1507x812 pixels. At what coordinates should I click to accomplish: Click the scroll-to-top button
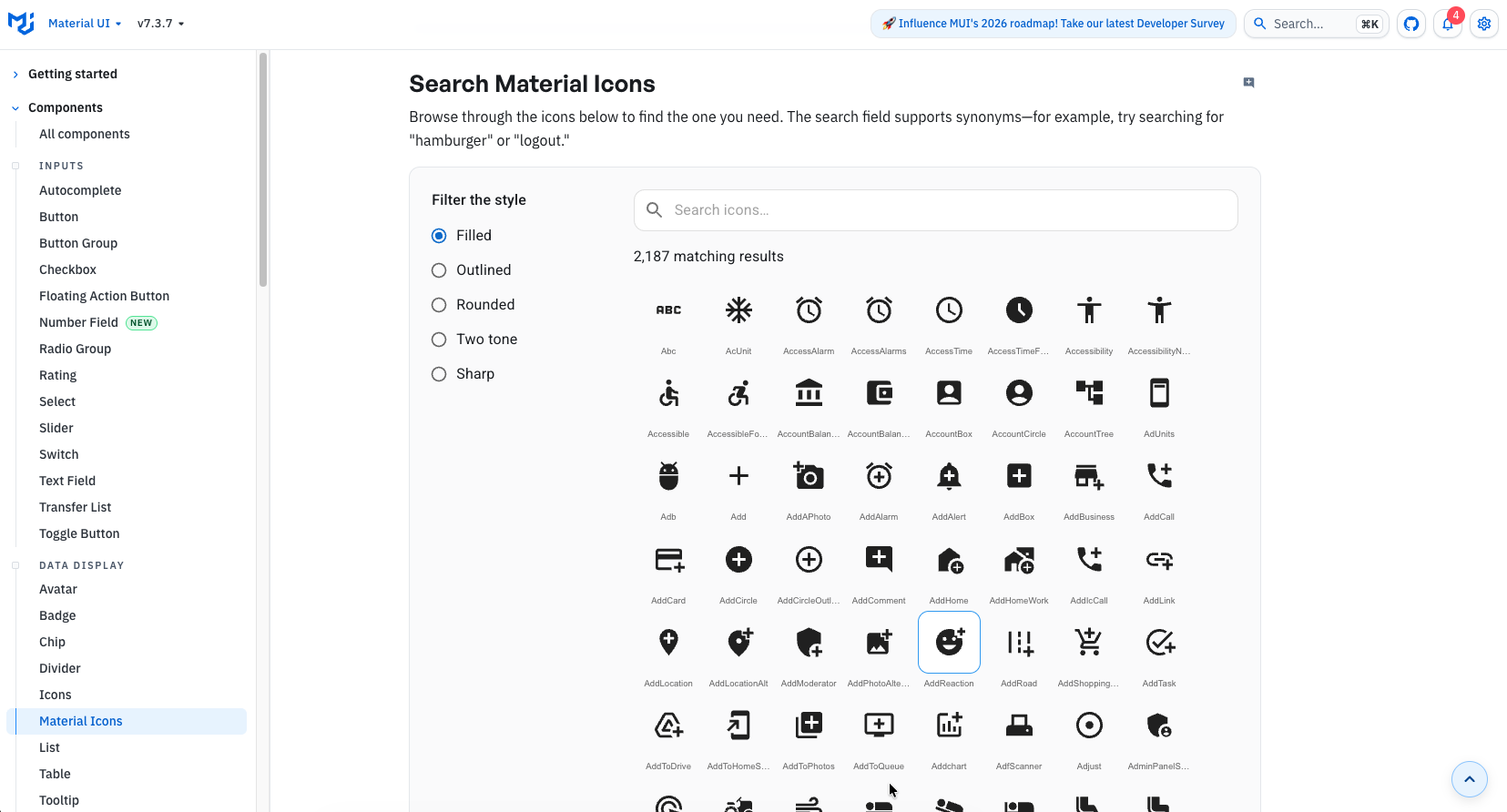click(1470, 779)
